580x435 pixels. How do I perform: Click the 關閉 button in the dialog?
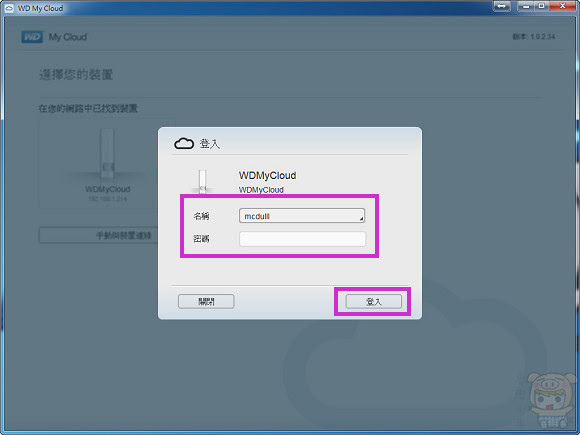tap(206, 301)
